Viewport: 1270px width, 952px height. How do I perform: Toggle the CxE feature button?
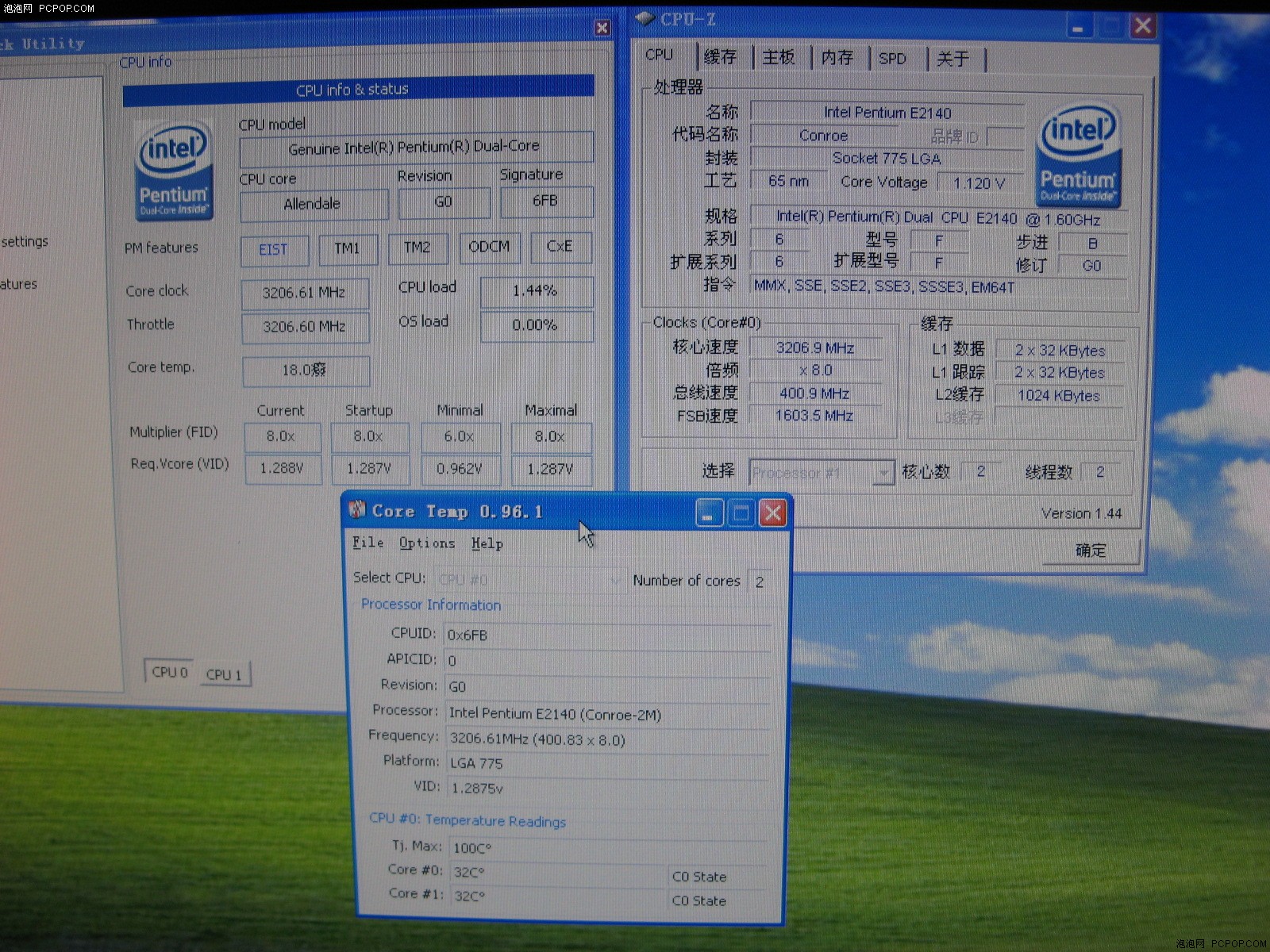560,246
